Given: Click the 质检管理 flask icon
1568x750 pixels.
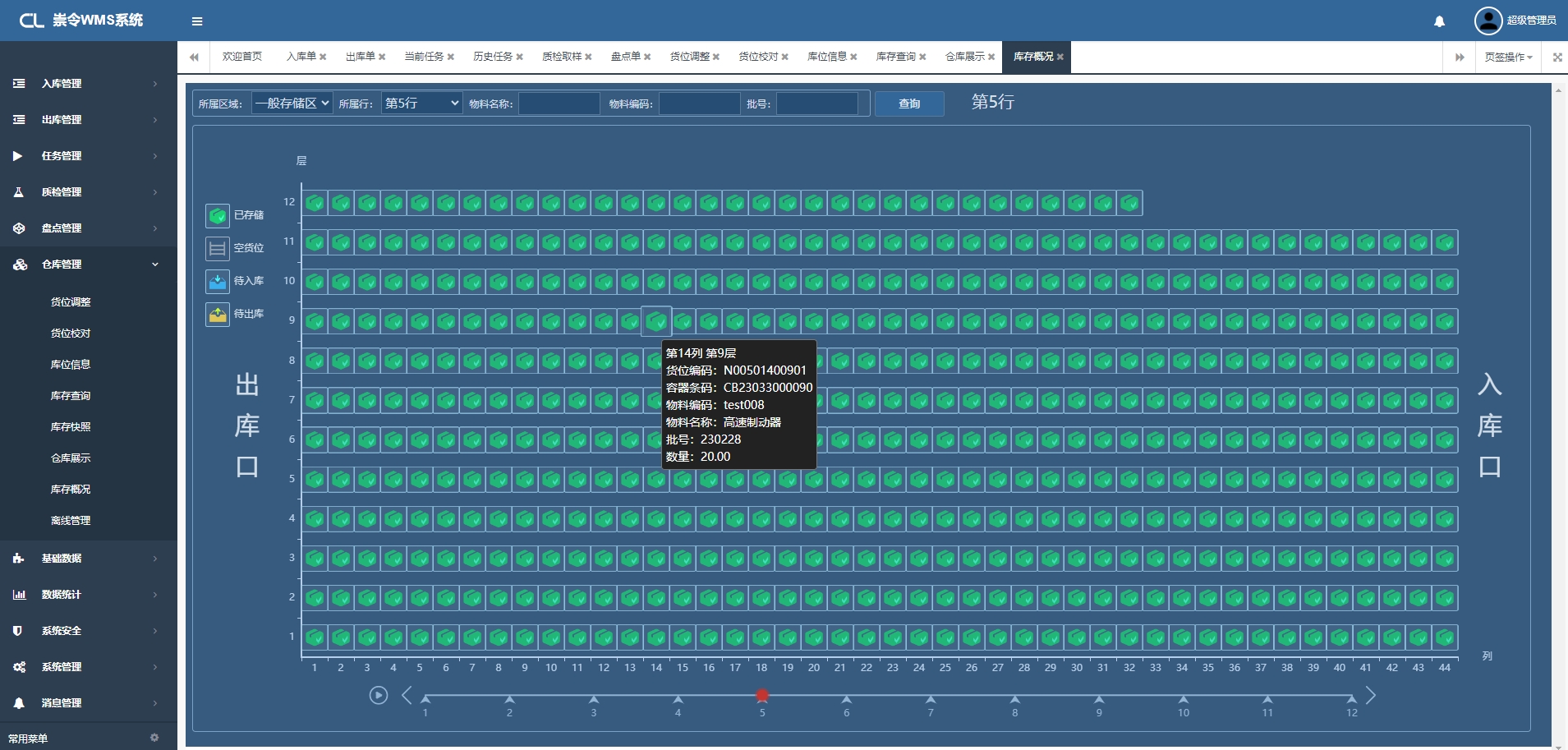Looking at the screenshot, I should (x=19, y=192).
